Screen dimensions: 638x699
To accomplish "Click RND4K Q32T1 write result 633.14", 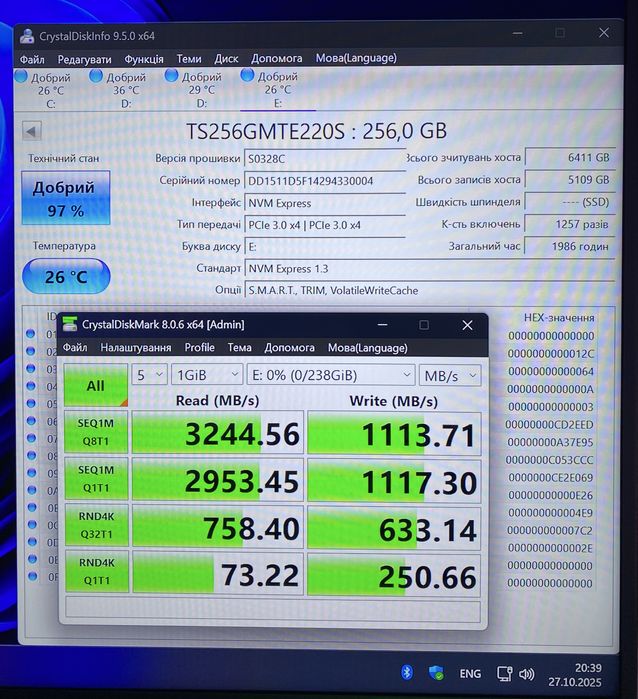I will (x=394, y=529).
